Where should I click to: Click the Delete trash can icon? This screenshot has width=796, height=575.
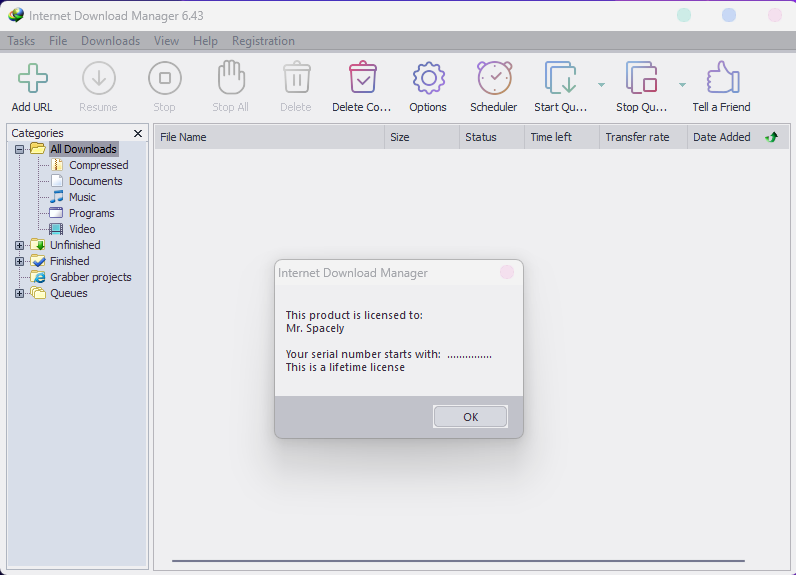tap(296, 77)
